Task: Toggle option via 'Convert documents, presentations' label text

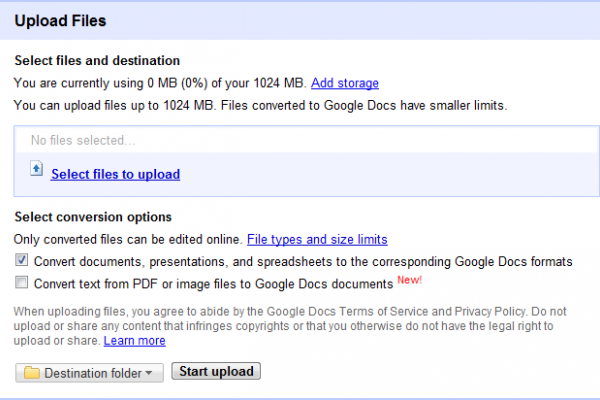Action: click(x=303, y=261)
